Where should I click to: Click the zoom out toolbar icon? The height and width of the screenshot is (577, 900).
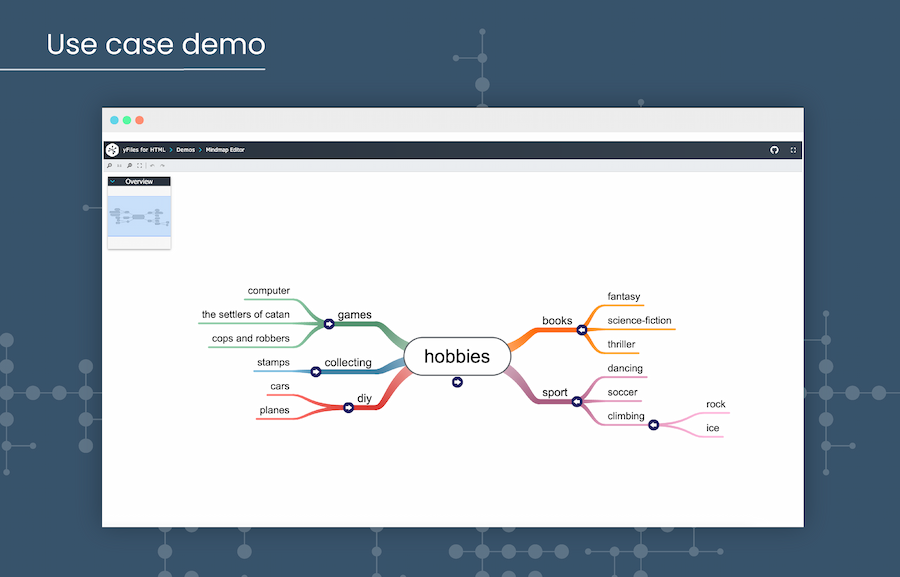point(129,165)
